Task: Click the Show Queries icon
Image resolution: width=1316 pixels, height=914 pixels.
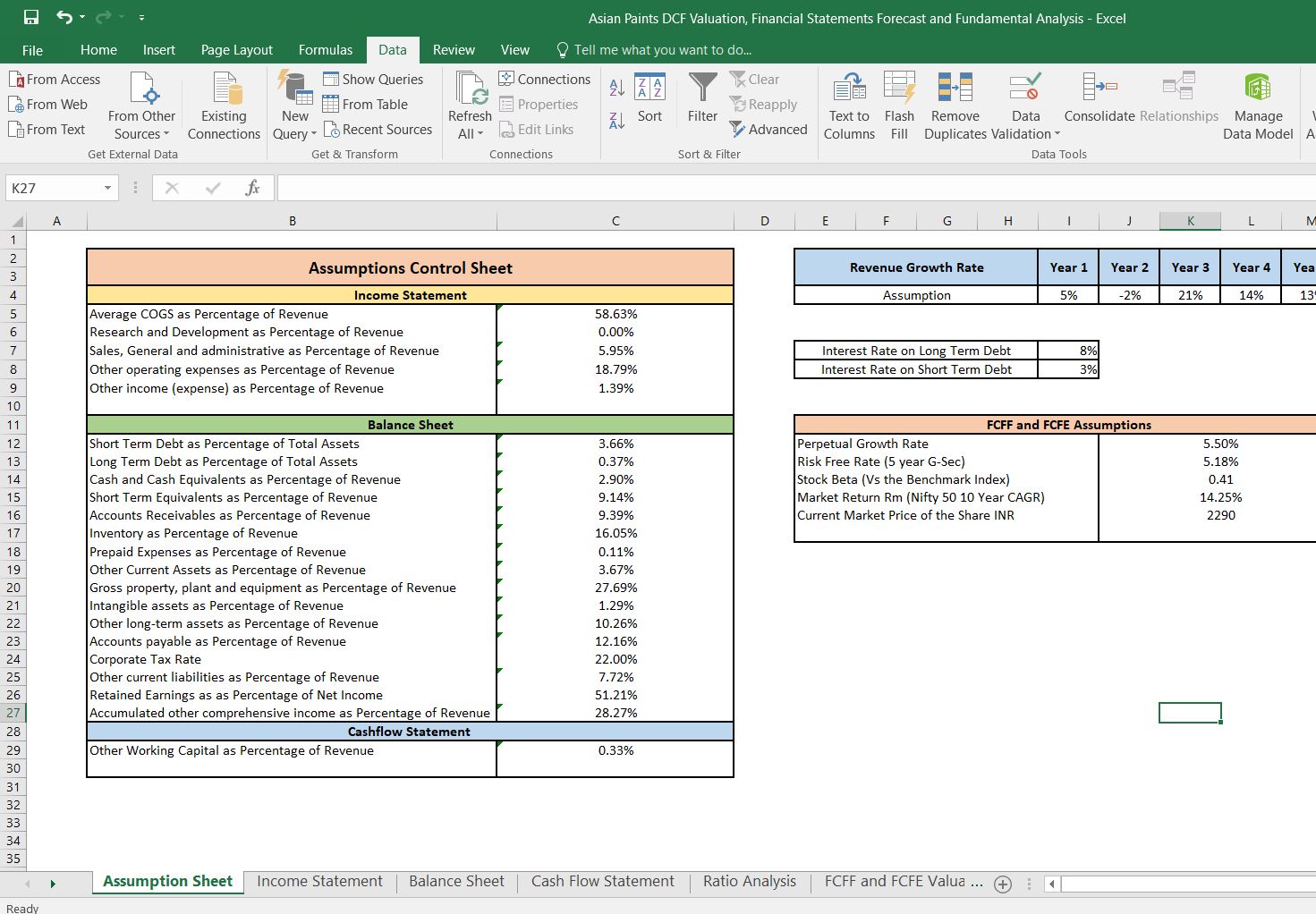Action: tap(331, 80)
